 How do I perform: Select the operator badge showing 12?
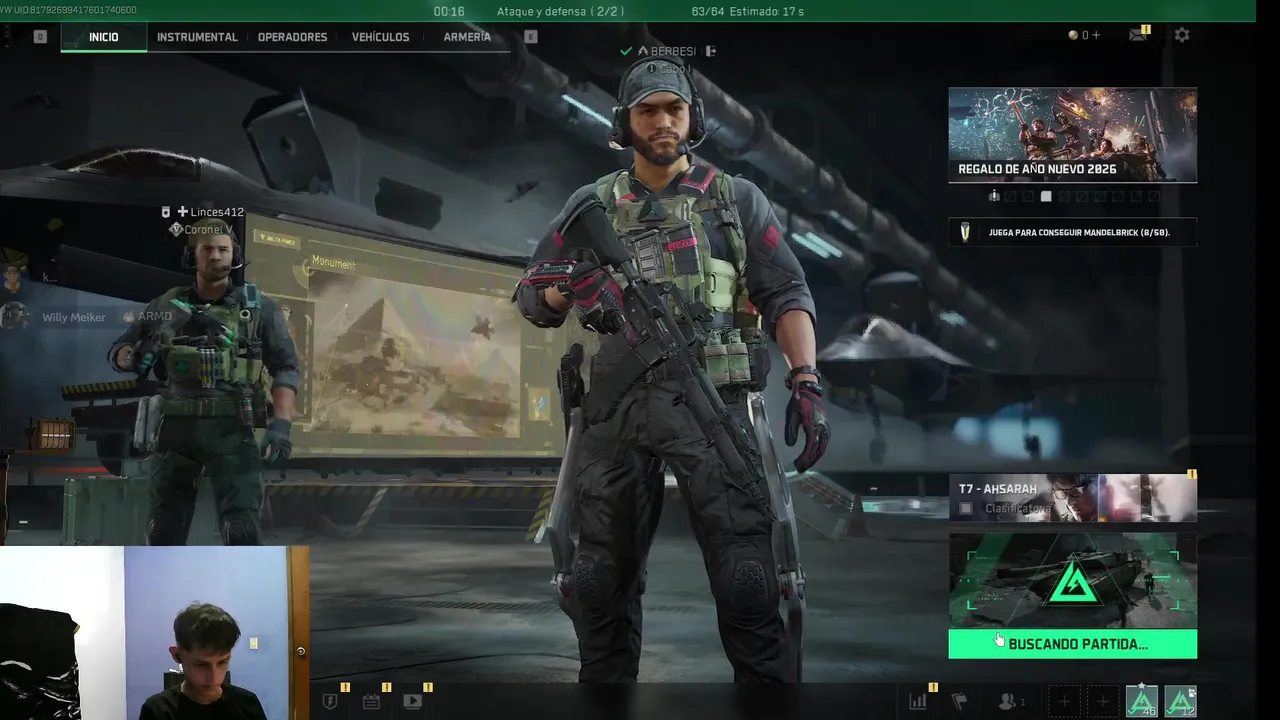click(1181, 701)
